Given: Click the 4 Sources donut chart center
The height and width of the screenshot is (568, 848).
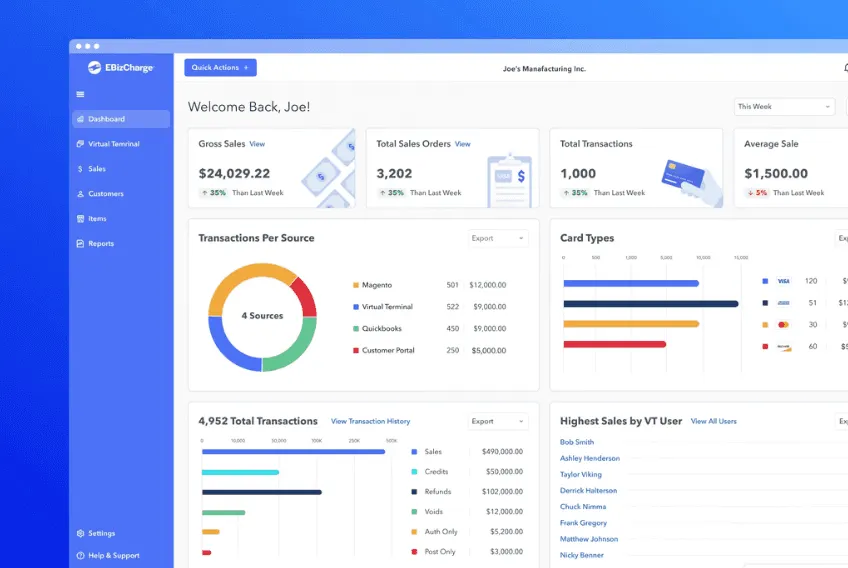Looking at the screenshot, I should point(262,316).
